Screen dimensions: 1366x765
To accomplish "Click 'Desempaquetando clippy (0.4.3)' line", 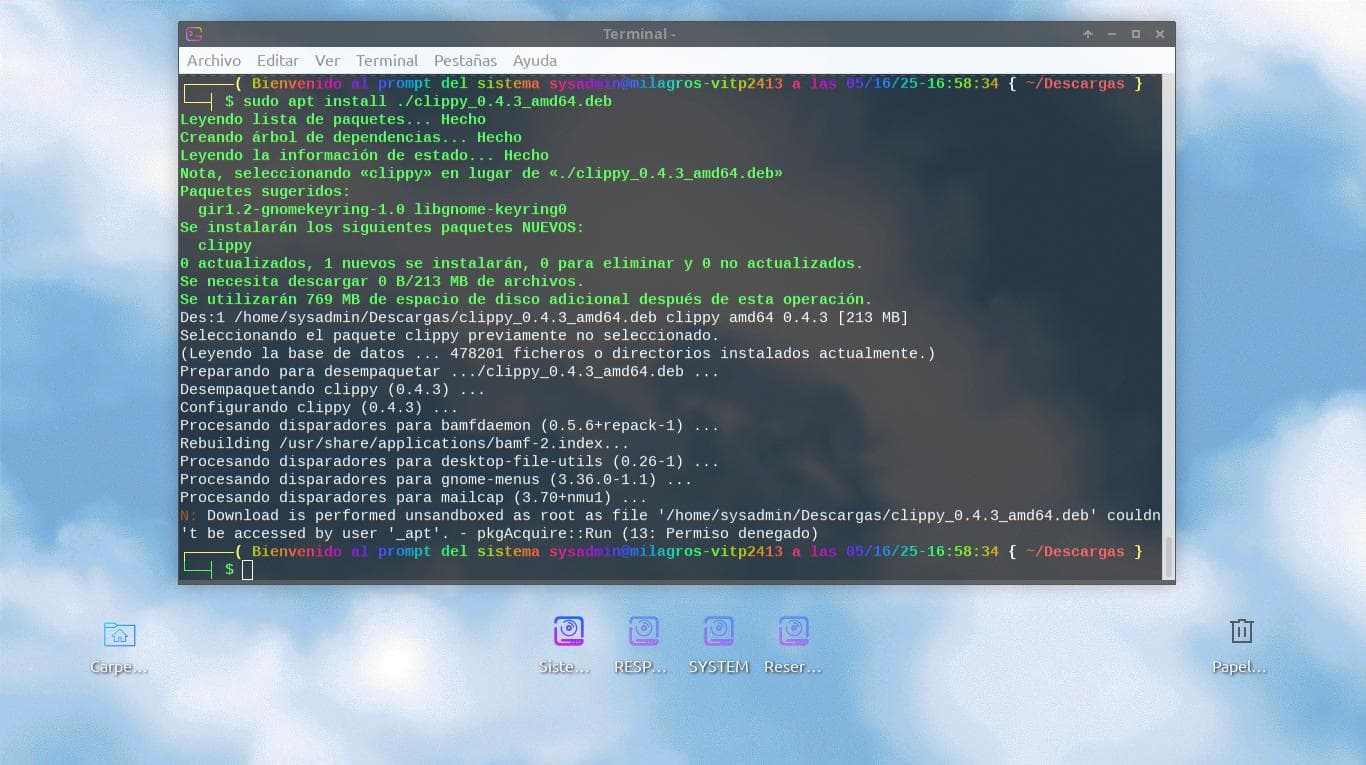I will pyautogui.click(x=333, y=389).
